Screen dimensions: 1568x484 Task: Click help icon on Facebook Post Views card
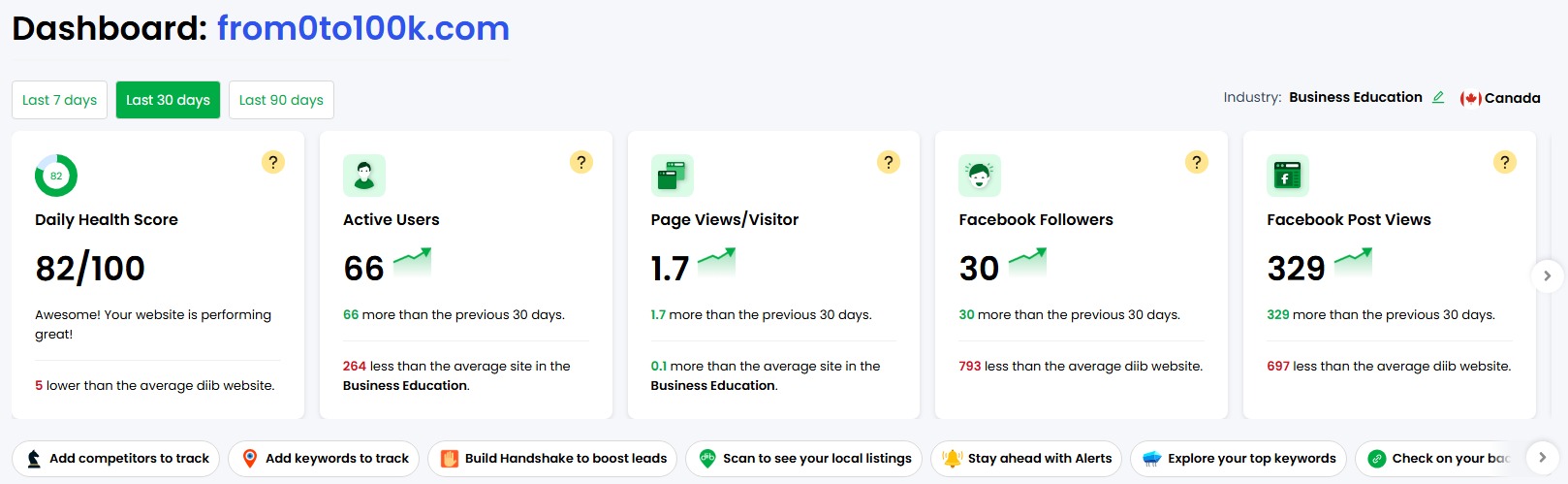click(x=1505, y=162)
